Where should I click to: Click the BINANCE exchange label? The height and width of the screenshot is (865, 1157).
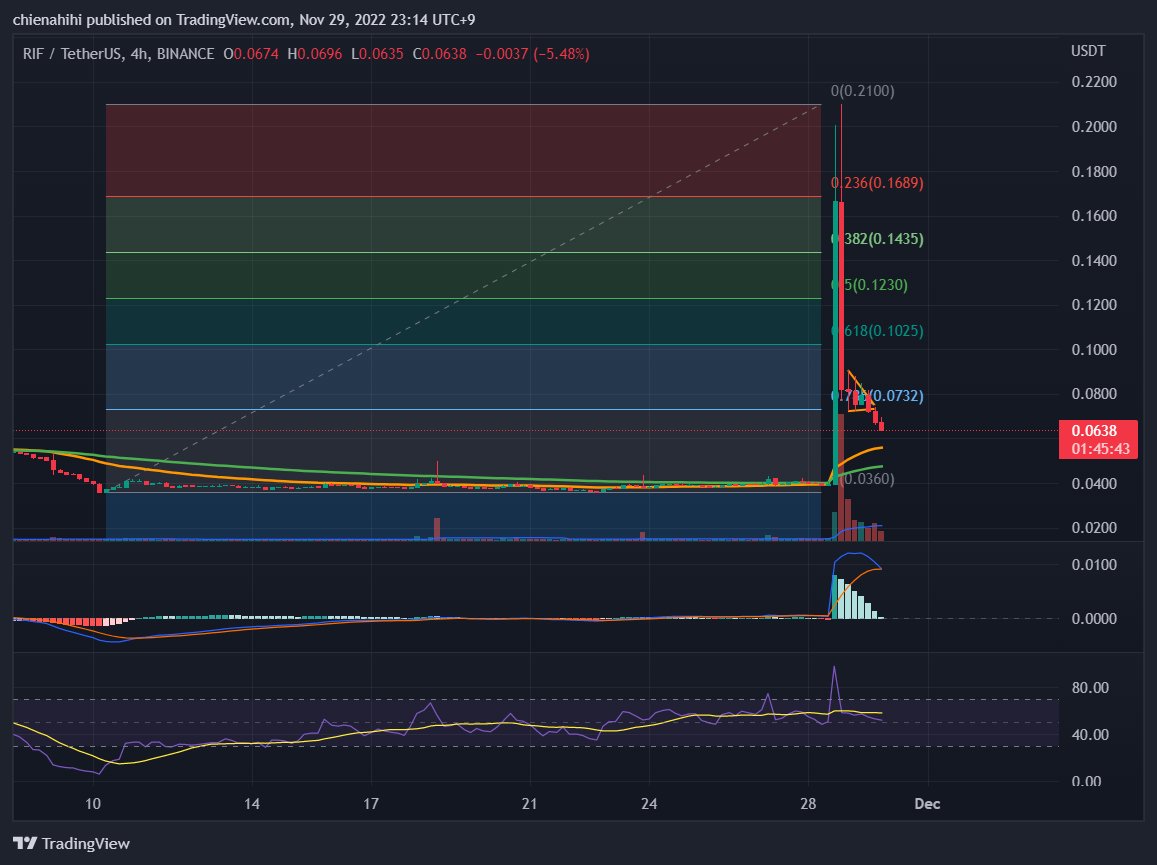pyautogui.click(x=185, y=54)
